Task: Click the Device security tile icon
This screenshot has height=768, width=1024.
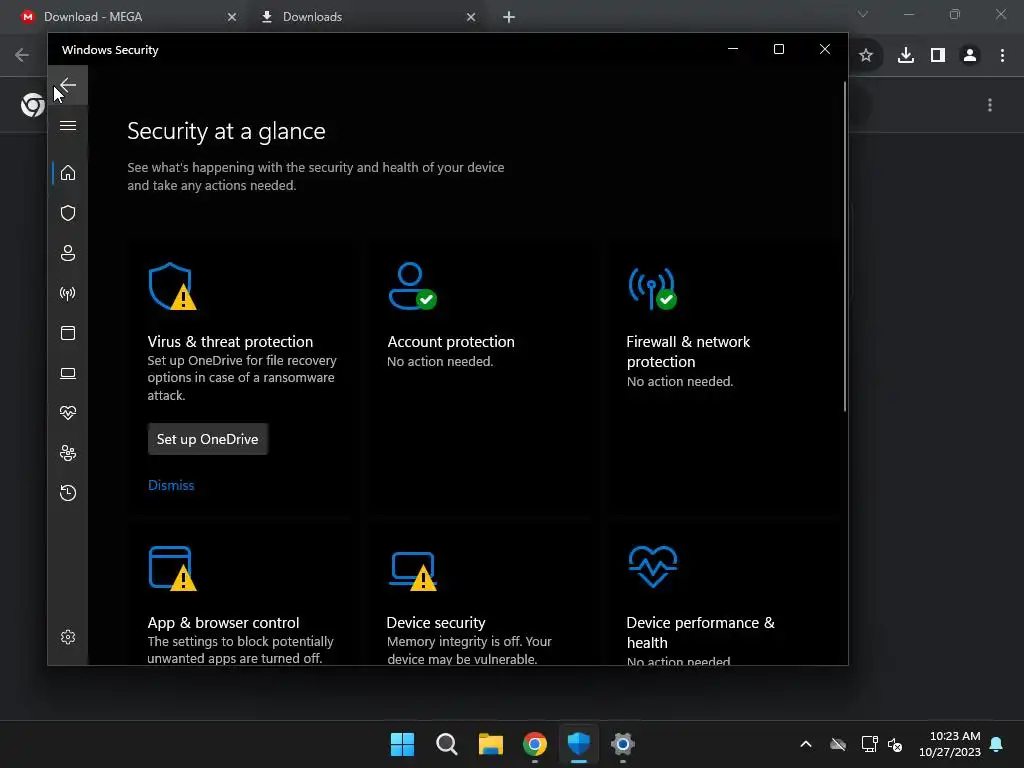Action: click(x=413, y=571)
